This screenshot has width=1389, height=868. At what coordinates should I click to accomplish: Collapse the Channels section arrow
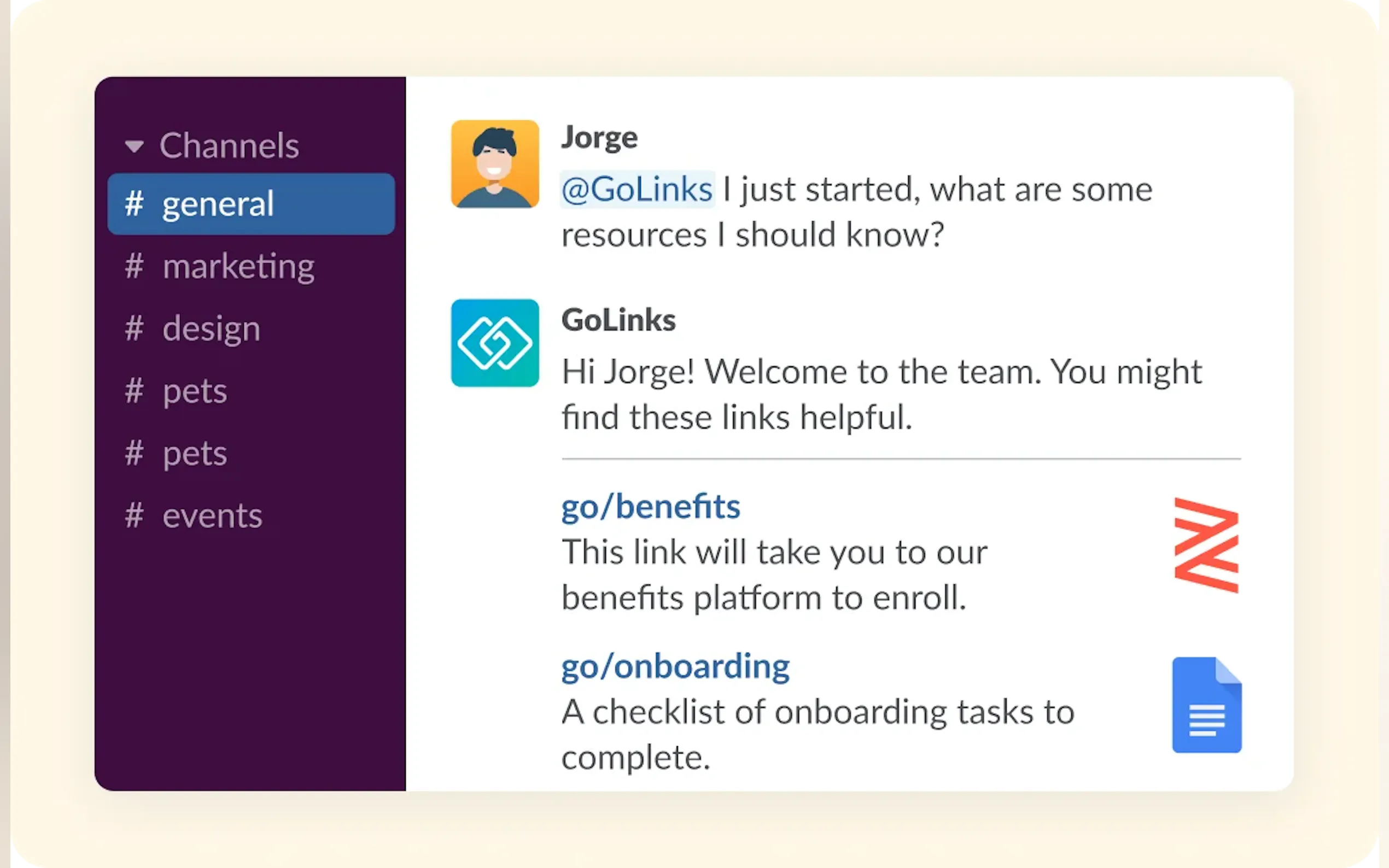point(135,146)
